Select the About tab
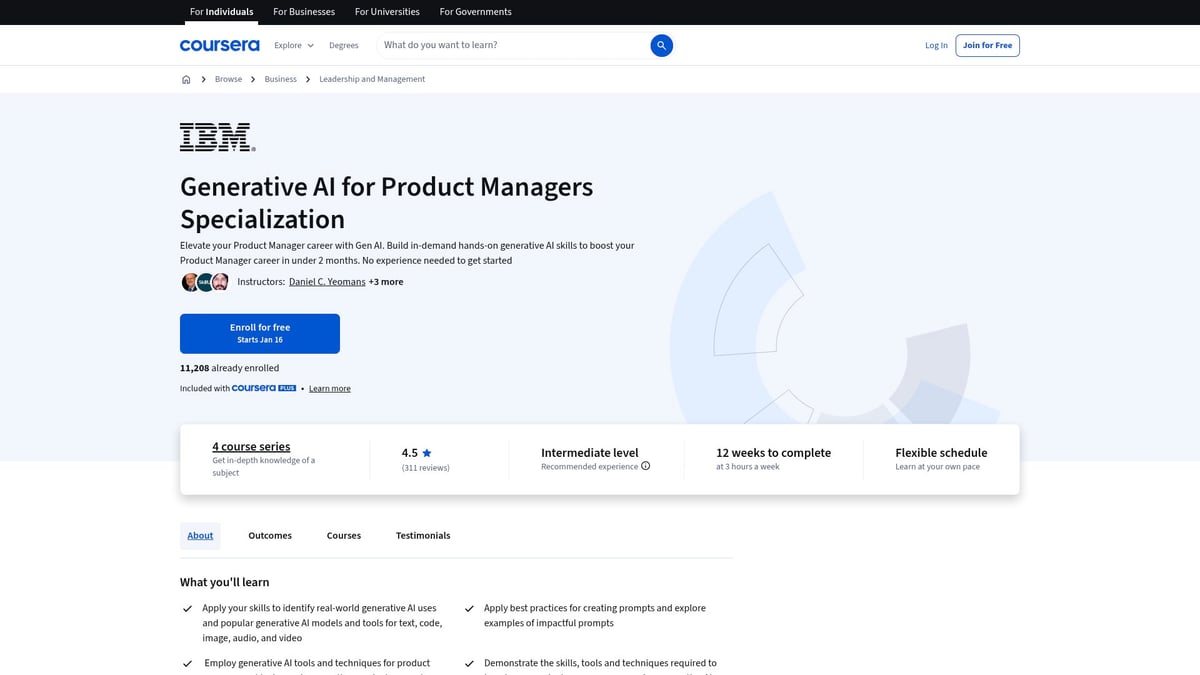The width and height of the screenshot is (1200, 675). click(x=200, y=536)
